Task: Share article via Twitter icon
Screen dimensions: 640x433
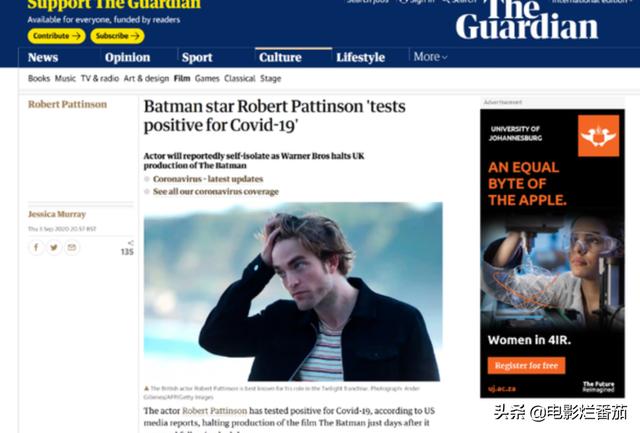Action: [x=54, y=247]
